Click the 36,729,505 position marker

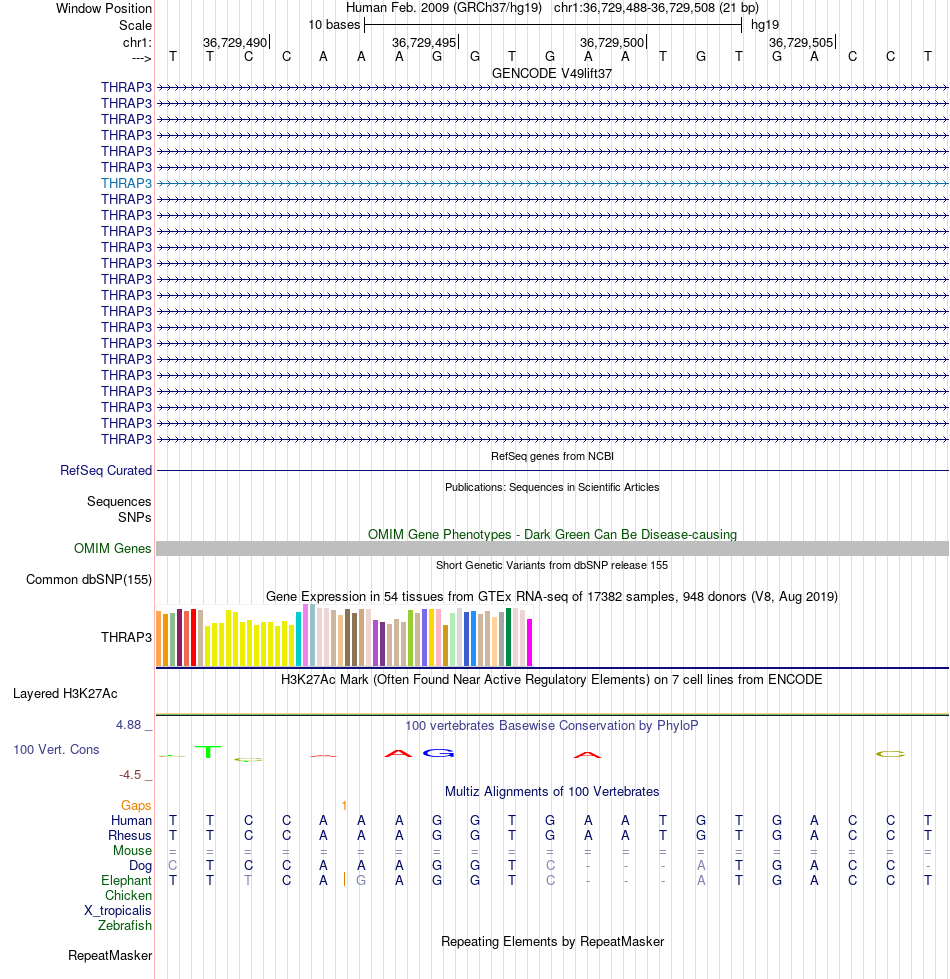801,42
